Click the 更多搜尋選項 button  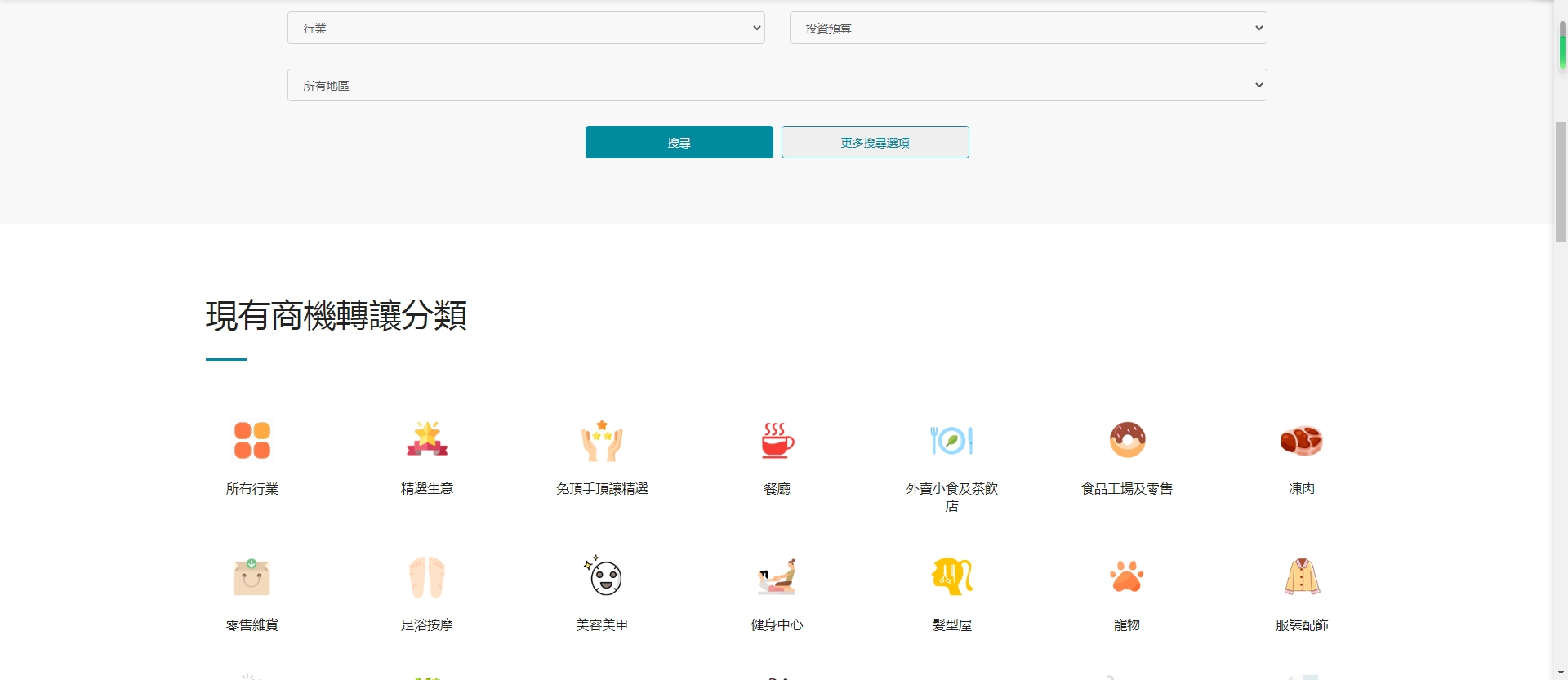pos(875,142)
